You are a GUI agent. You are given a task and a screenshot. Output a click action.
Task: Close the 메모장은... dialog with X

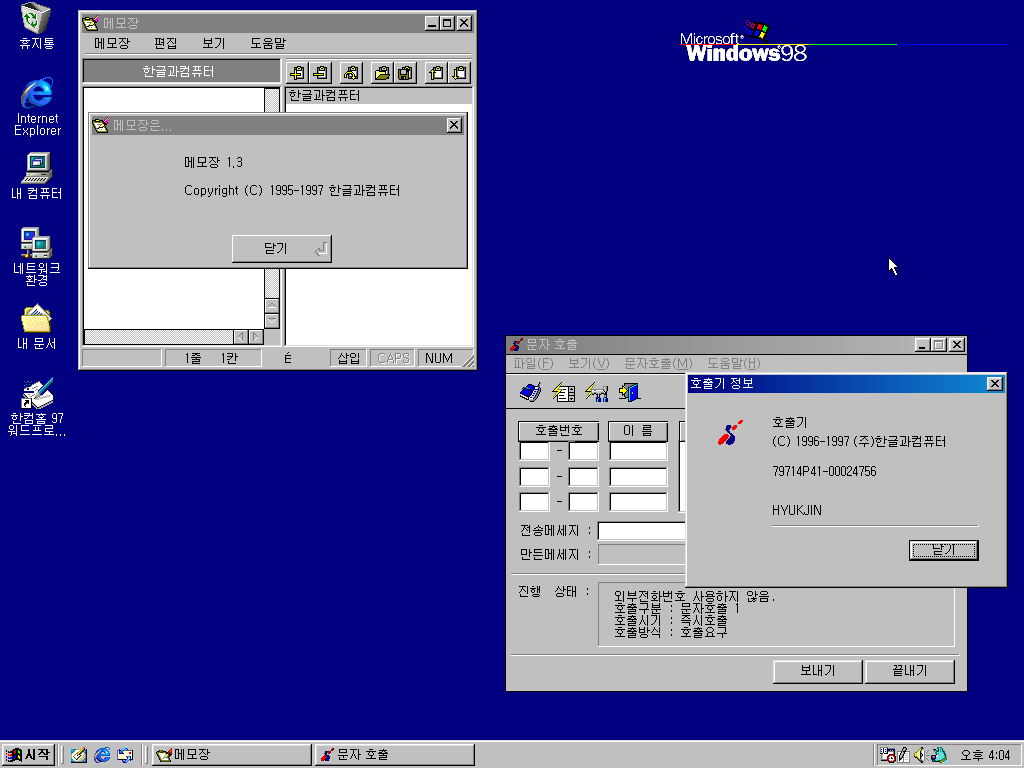[454, 125]
